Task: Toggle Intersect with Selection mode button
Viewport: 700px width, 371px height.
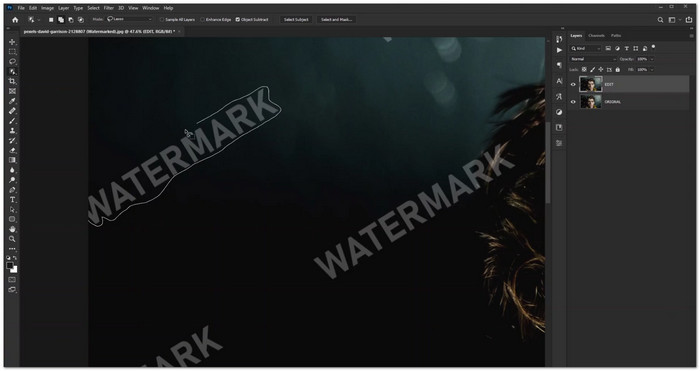Action: [80, 20]
